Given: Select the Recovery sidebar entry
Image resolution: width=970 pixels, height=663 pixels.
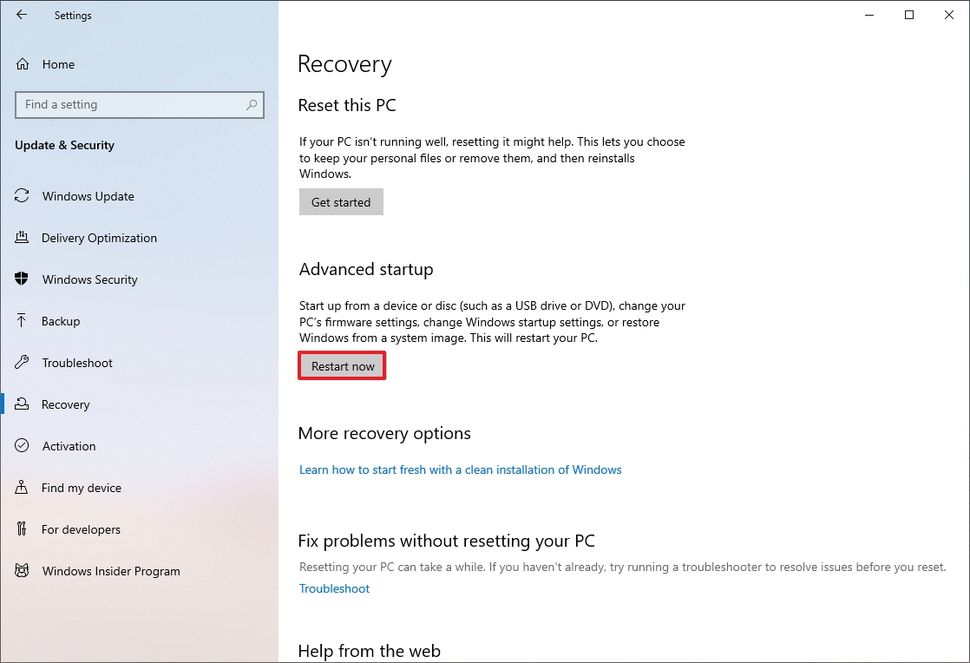Looking at the screenshot, I should coord(65,404).
